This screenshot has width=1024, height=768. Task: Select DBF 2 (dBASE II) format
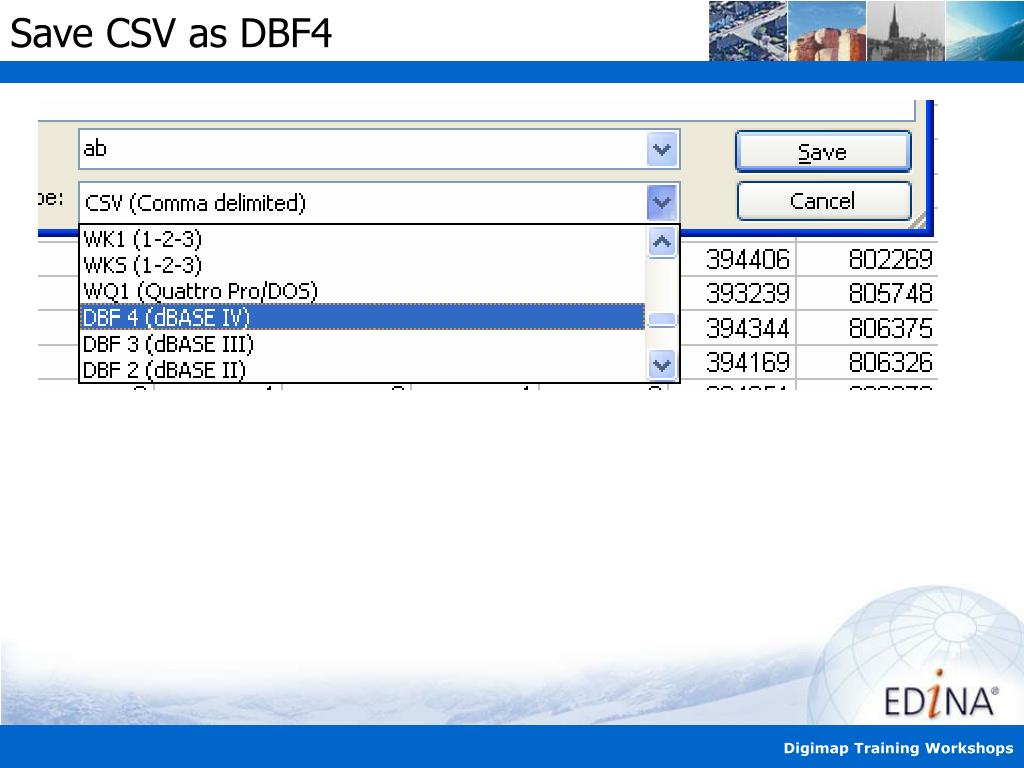(x=362, y=369)
